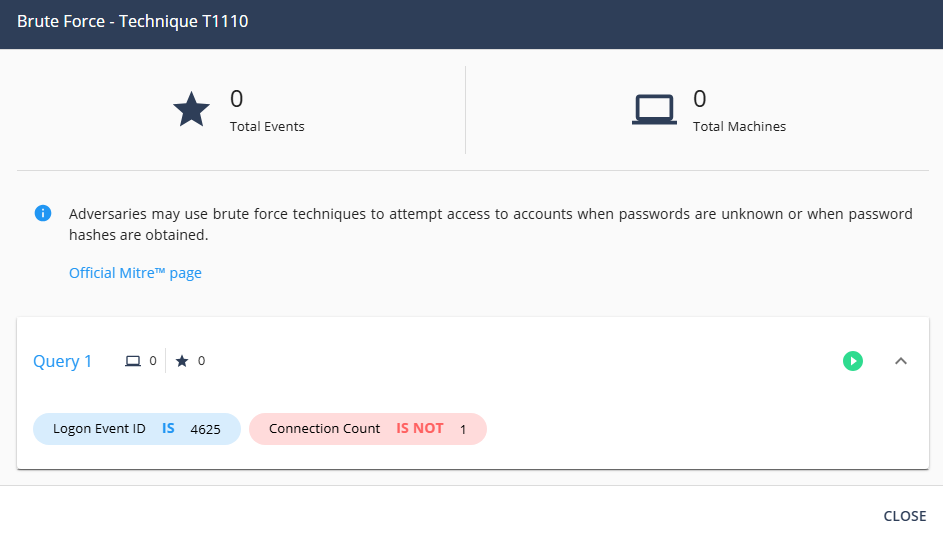Screen dimensions: 943x540
Task: Click the value 1 in the Connection Count chip
Action: [463, 429]
